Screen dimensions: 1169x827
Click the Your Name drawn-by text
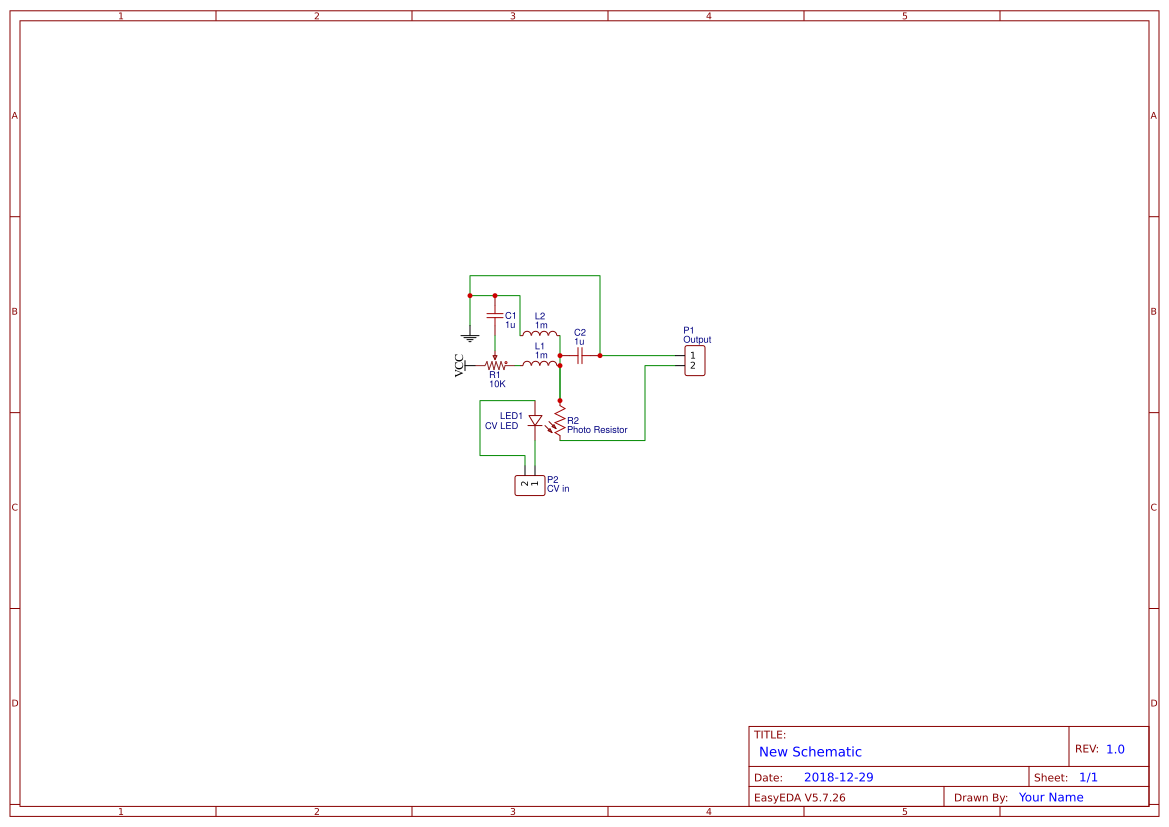point(1050,797)
